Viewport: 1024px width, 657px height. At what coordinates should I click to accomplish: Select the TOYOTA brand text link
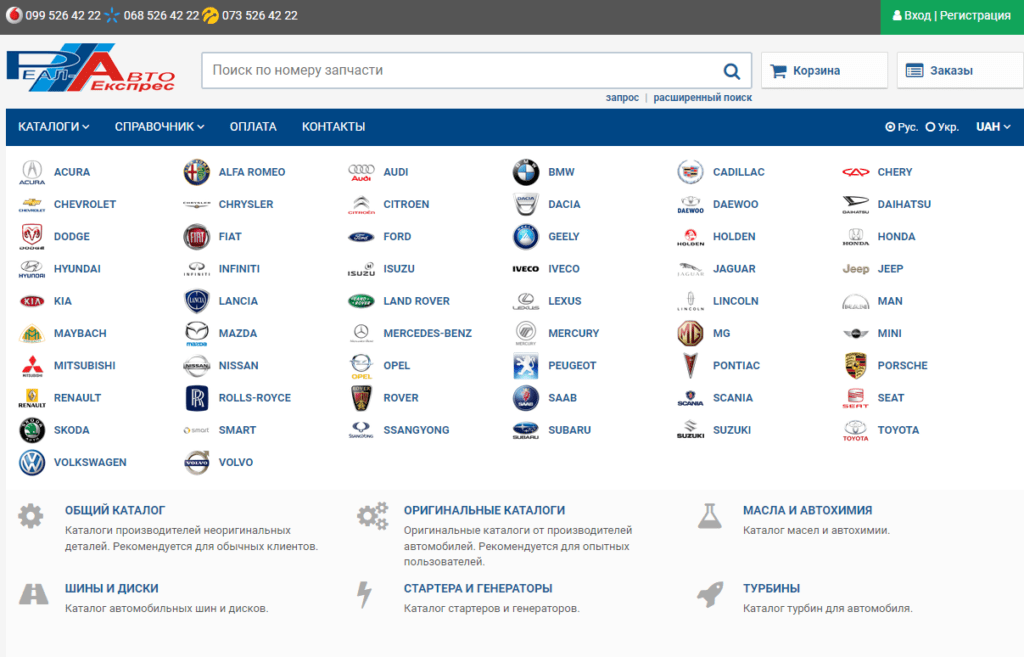898,430
